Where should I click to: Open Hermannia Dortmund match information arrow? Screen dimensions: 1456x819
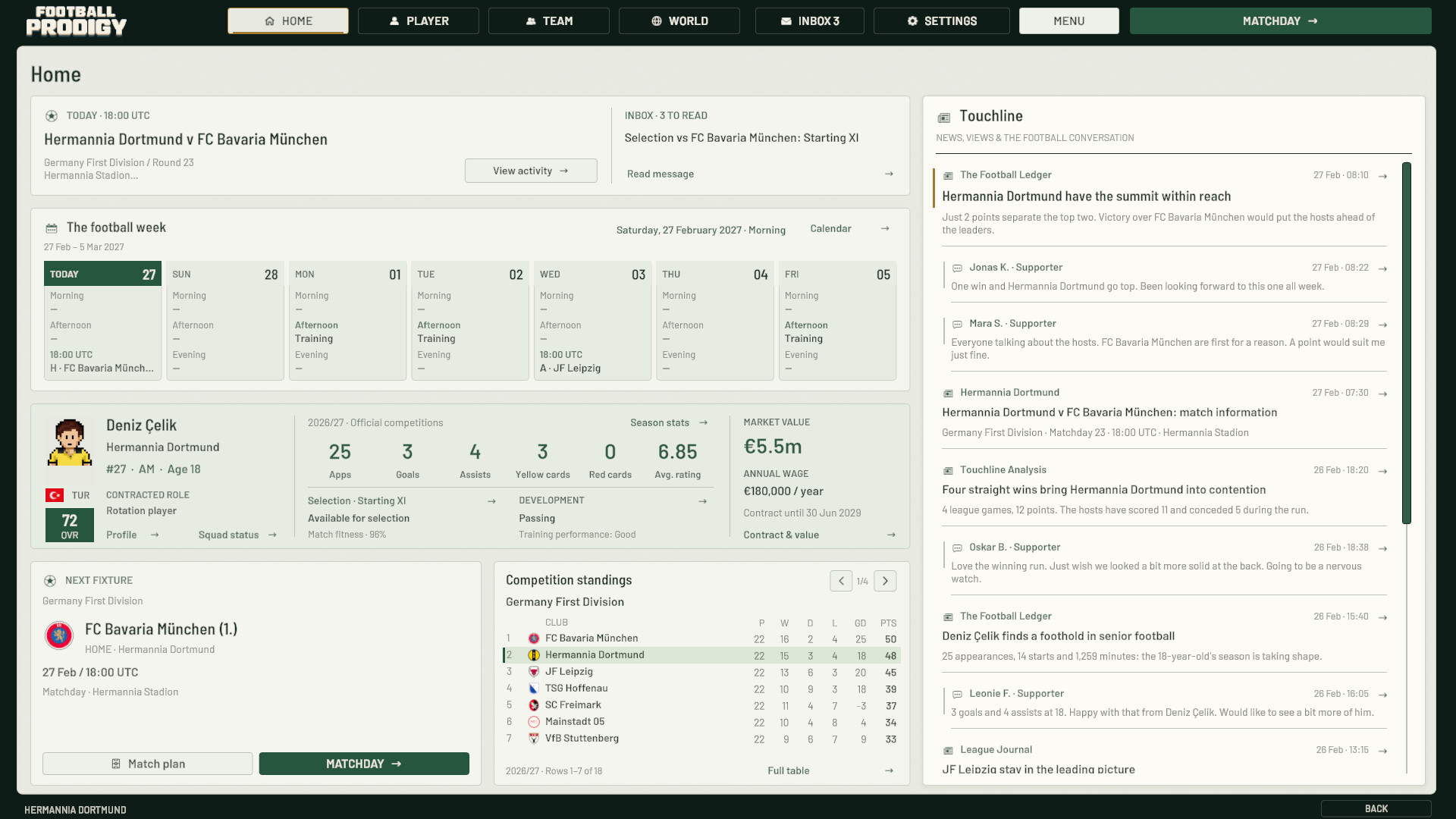click(1382, 394)
